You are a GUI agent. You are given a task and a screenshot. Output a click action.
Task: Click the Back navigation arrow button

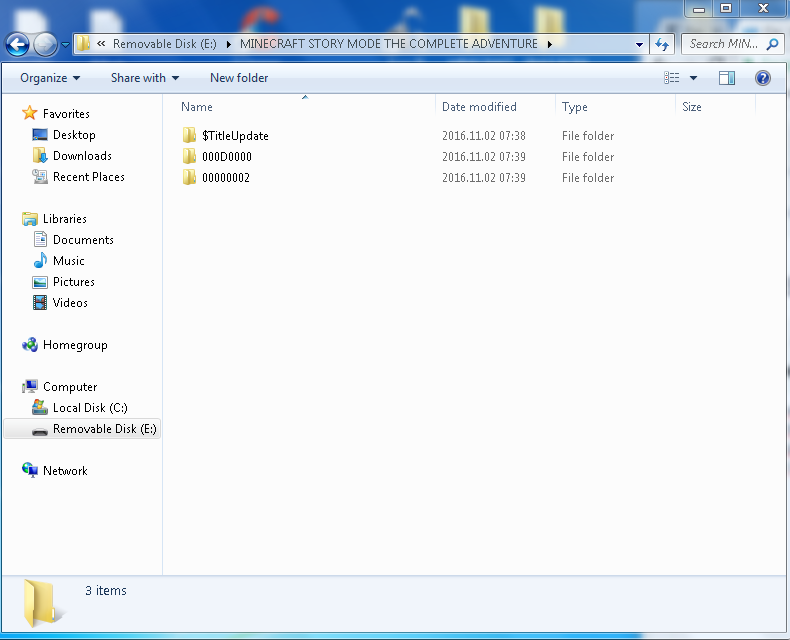coord(17,44)
